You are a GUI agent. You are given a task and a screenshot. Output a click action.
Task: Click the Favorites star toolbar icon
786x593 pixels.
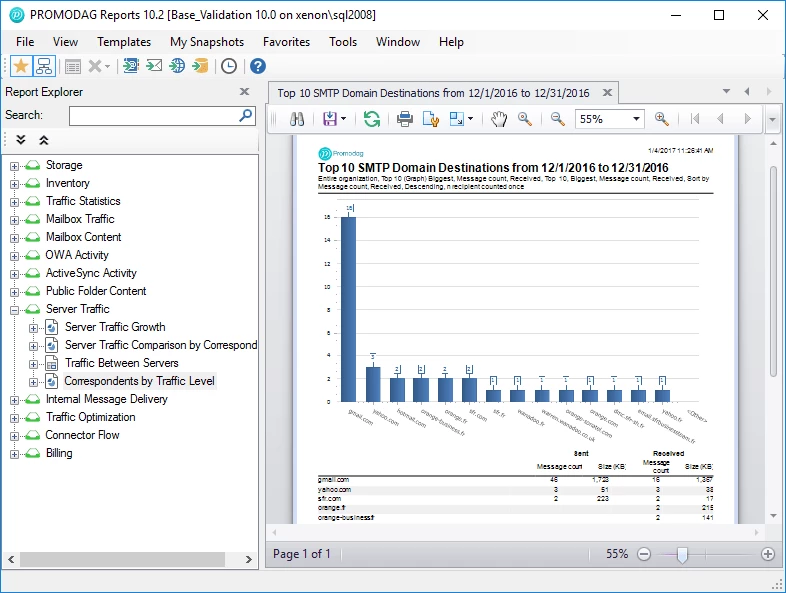21,66
